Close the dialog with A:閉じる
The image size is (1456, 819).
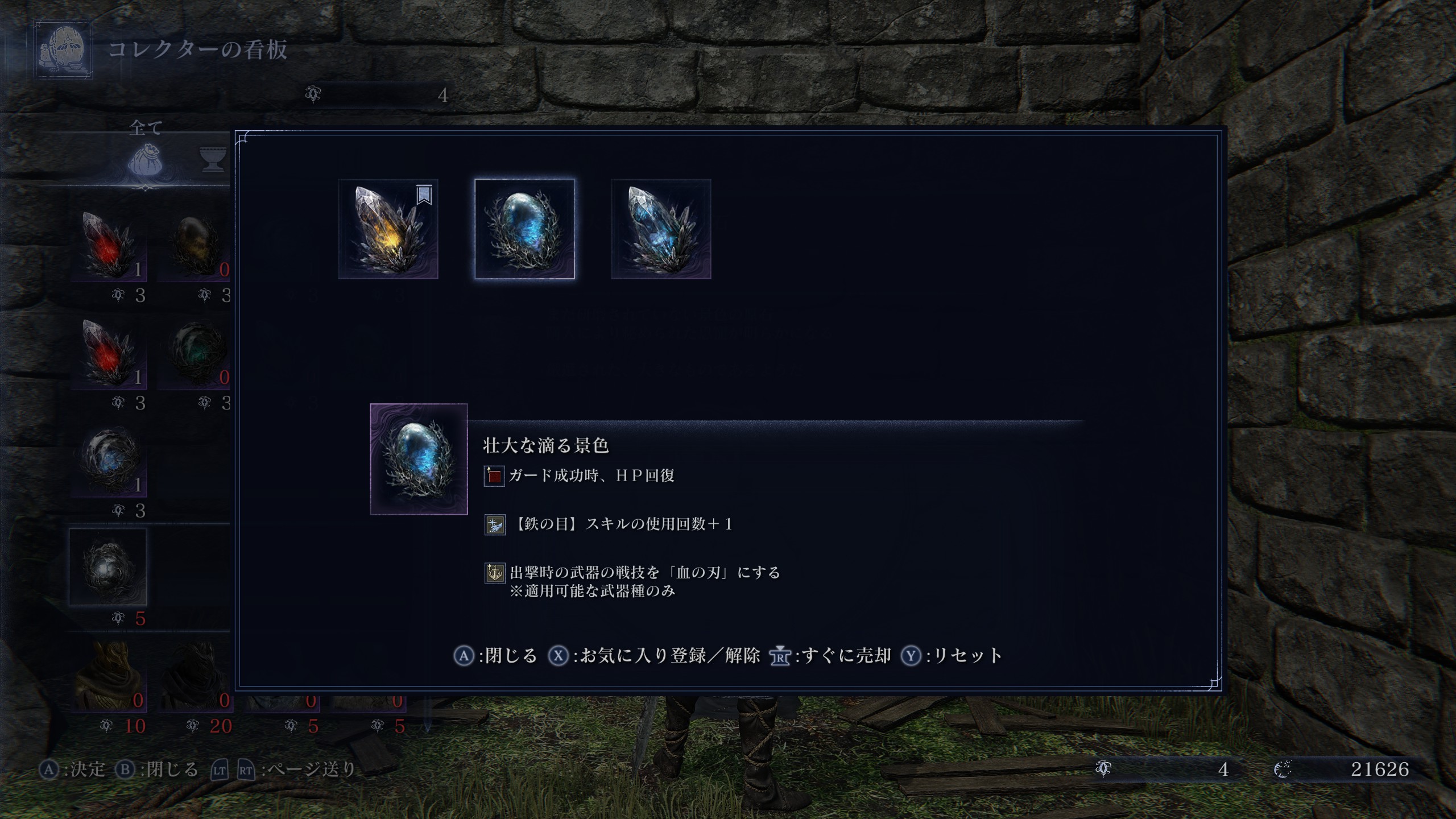point(495,656)
